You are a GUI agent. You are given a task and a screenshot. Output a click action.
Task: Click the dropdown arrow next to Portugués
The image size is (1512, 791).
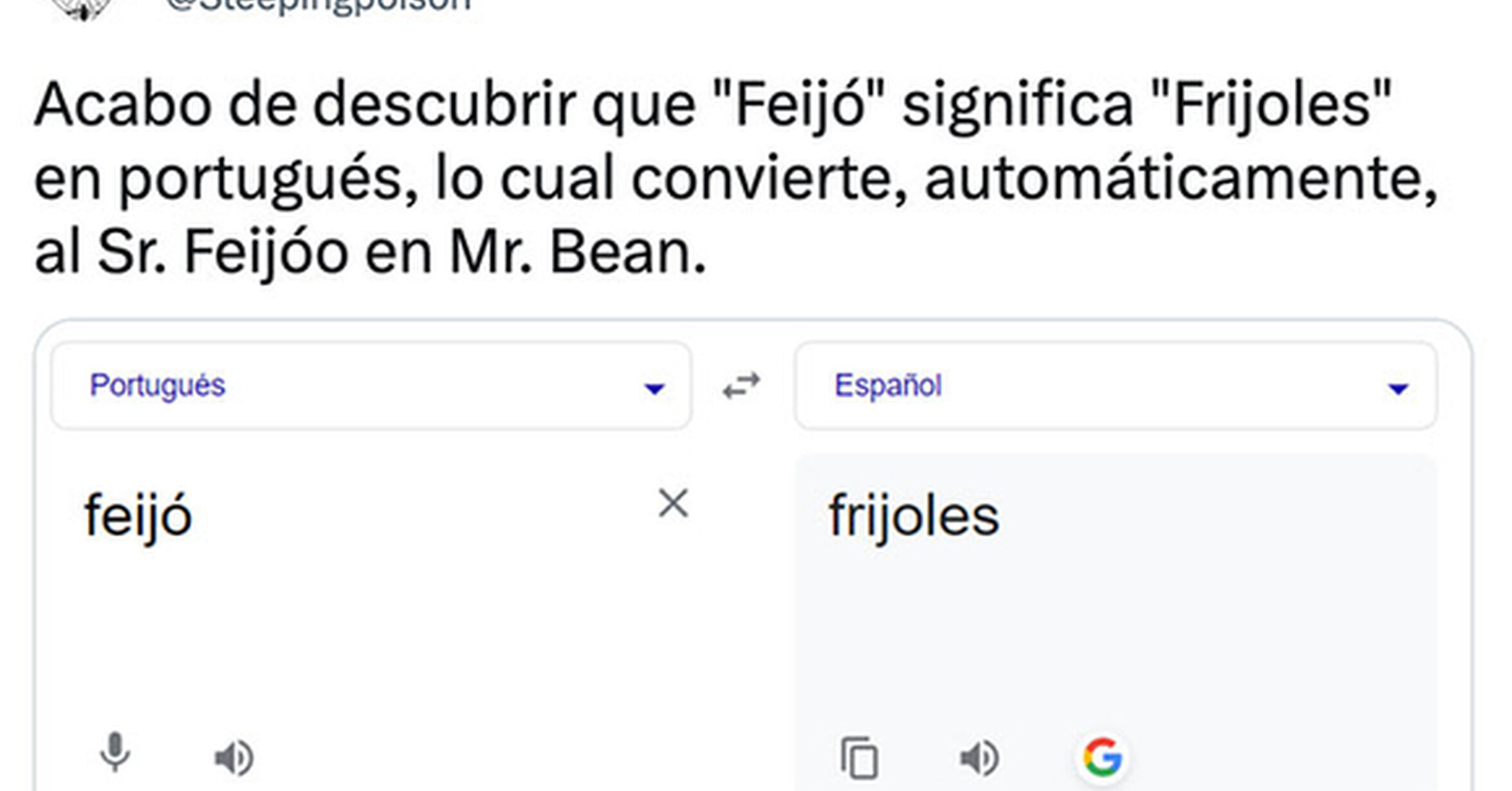pos(654,388)
